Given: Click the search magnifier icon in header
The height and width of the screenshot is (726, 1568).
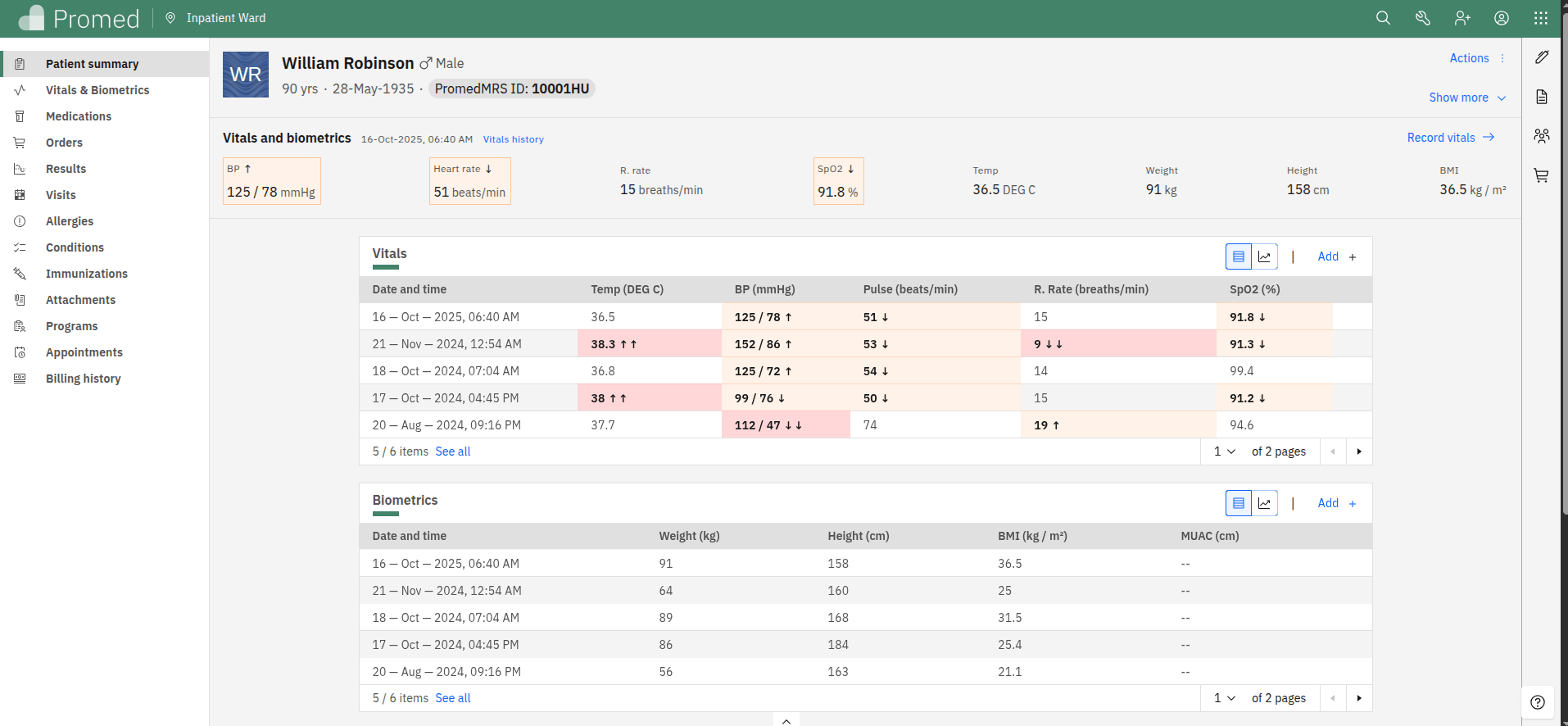Looking at the screenshot, I should [x=1383, y=18].
